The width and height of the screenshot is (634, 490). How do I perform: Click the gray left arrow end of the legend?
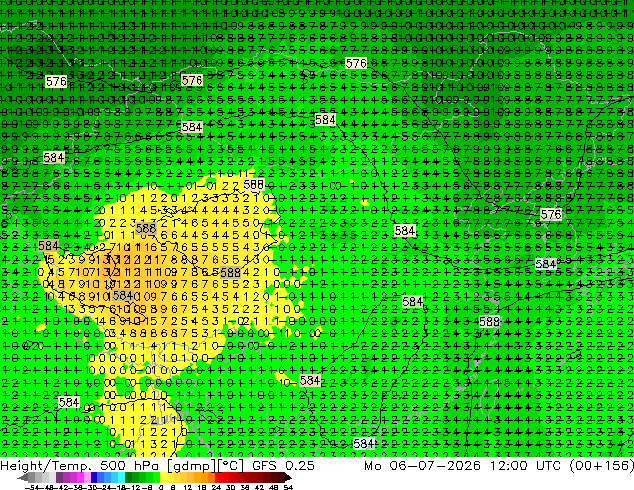[x=23, y=478]
